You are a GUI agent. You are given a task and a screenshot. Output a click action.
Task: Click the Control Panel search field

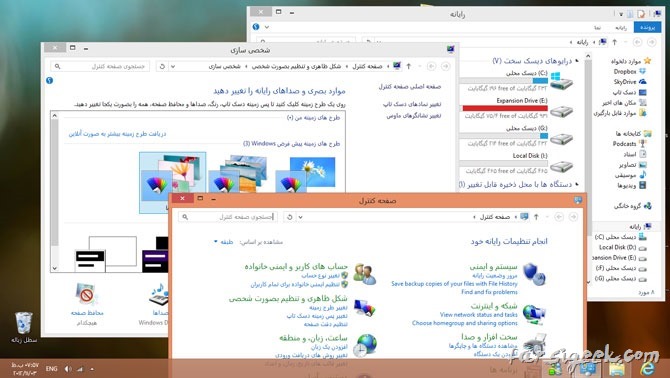(227, 217)
